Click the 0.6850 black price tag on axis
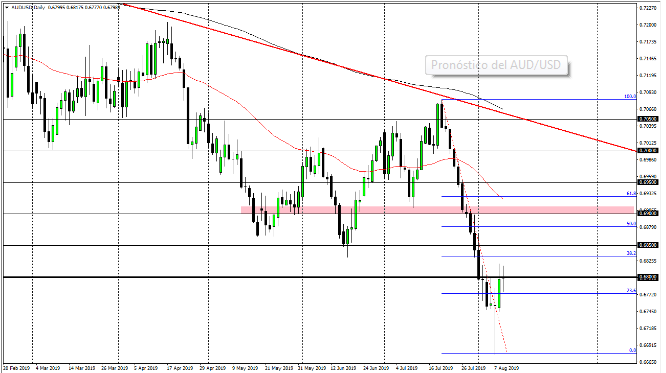 (x=648, y=246)
